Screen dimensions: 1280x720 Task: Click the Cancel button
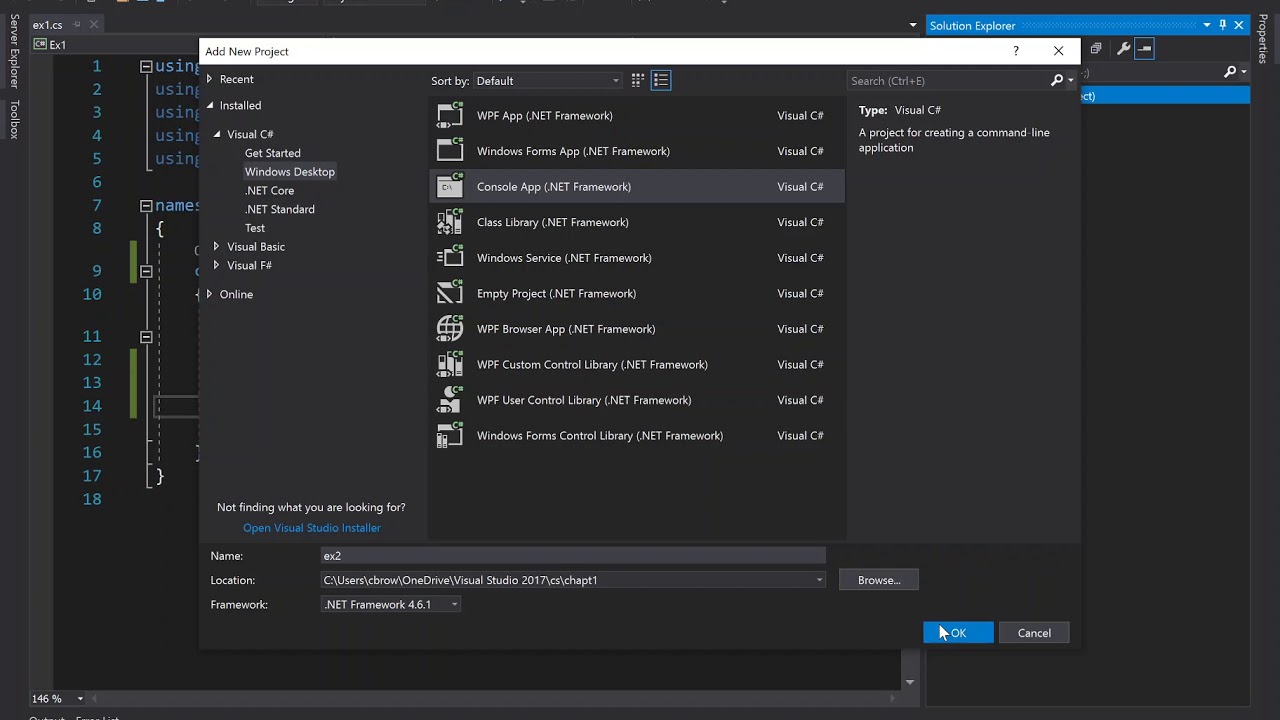[x=1034, y=633]
